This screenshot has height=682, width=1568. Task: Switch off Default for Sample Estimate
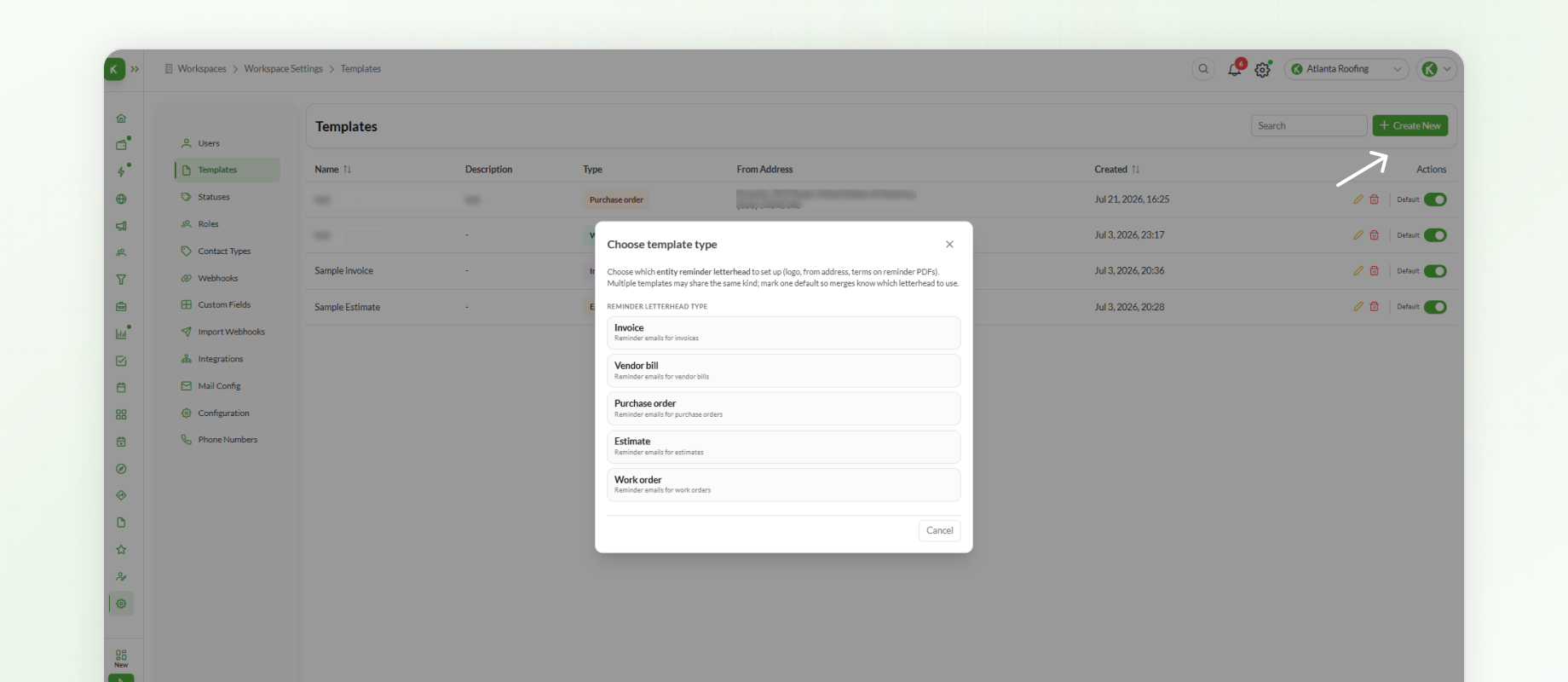point(1435,307)
